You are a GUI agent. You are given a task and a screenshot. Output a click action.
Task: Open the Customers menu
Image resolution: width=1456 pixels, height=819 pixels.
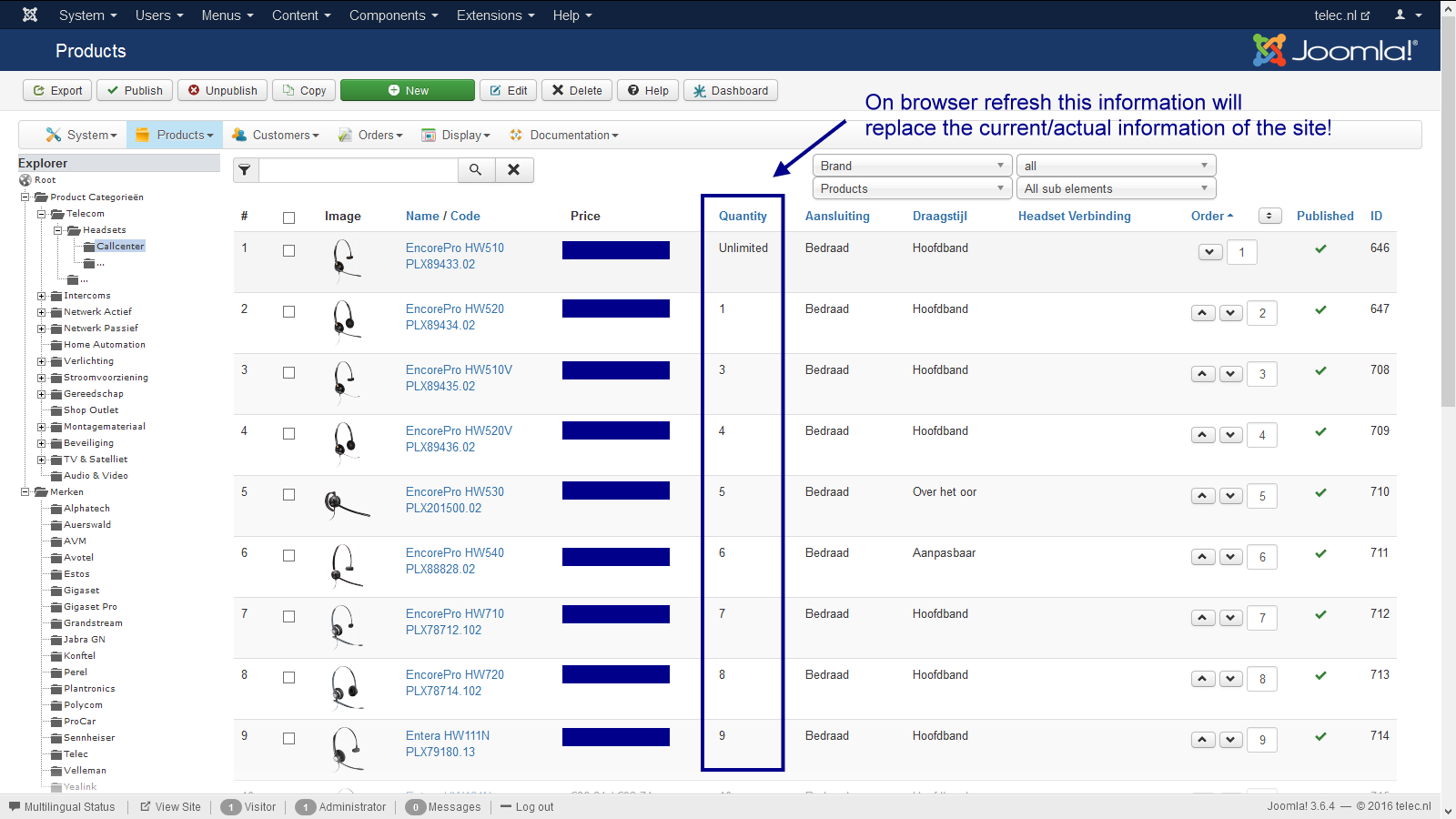(x=276, y=135)
